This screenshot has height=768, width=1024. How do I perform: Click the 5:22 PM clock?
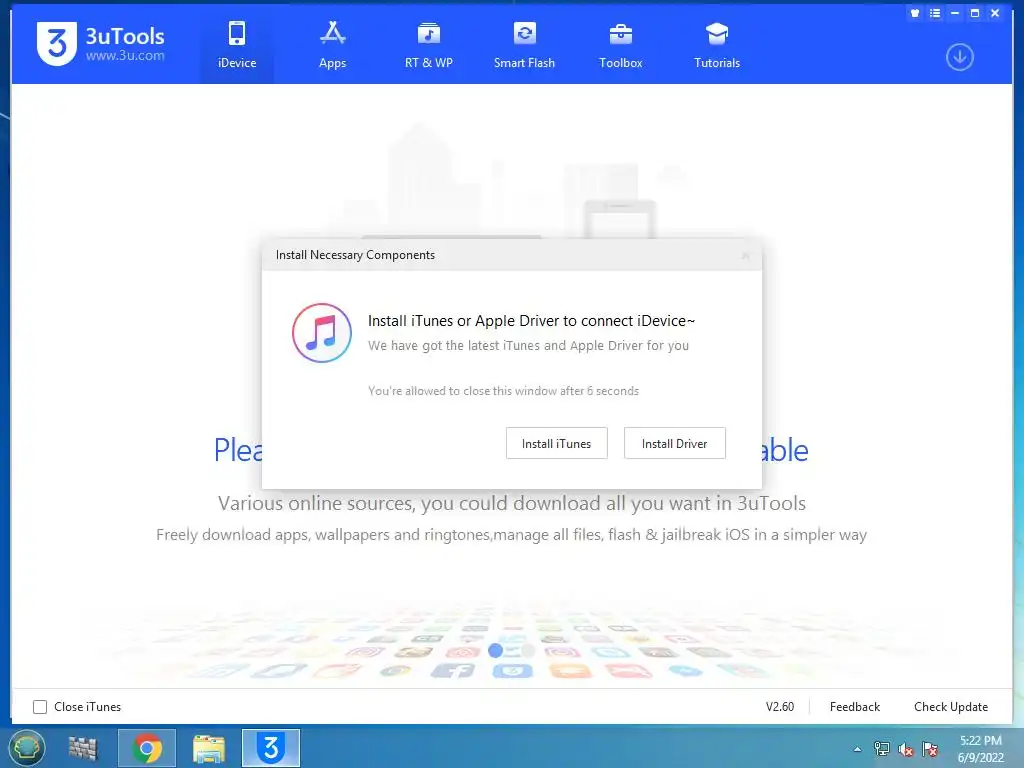[980, 741]
